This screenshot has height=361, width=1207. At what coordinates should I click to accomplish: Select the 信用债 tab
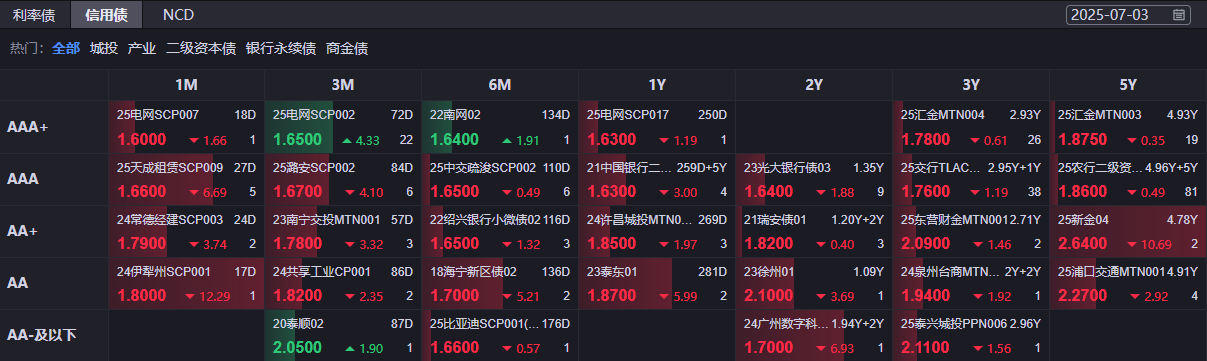click(107, 14)
